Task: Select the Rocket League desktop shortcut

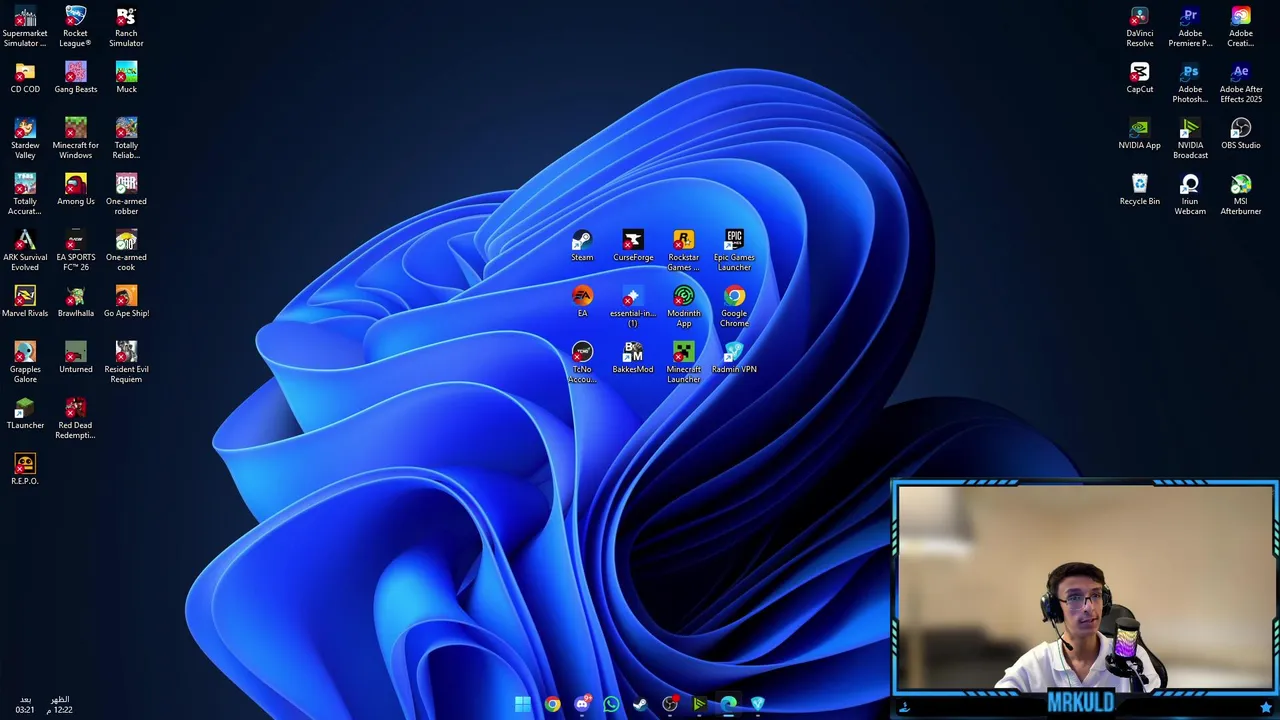Action: [75, 27]
